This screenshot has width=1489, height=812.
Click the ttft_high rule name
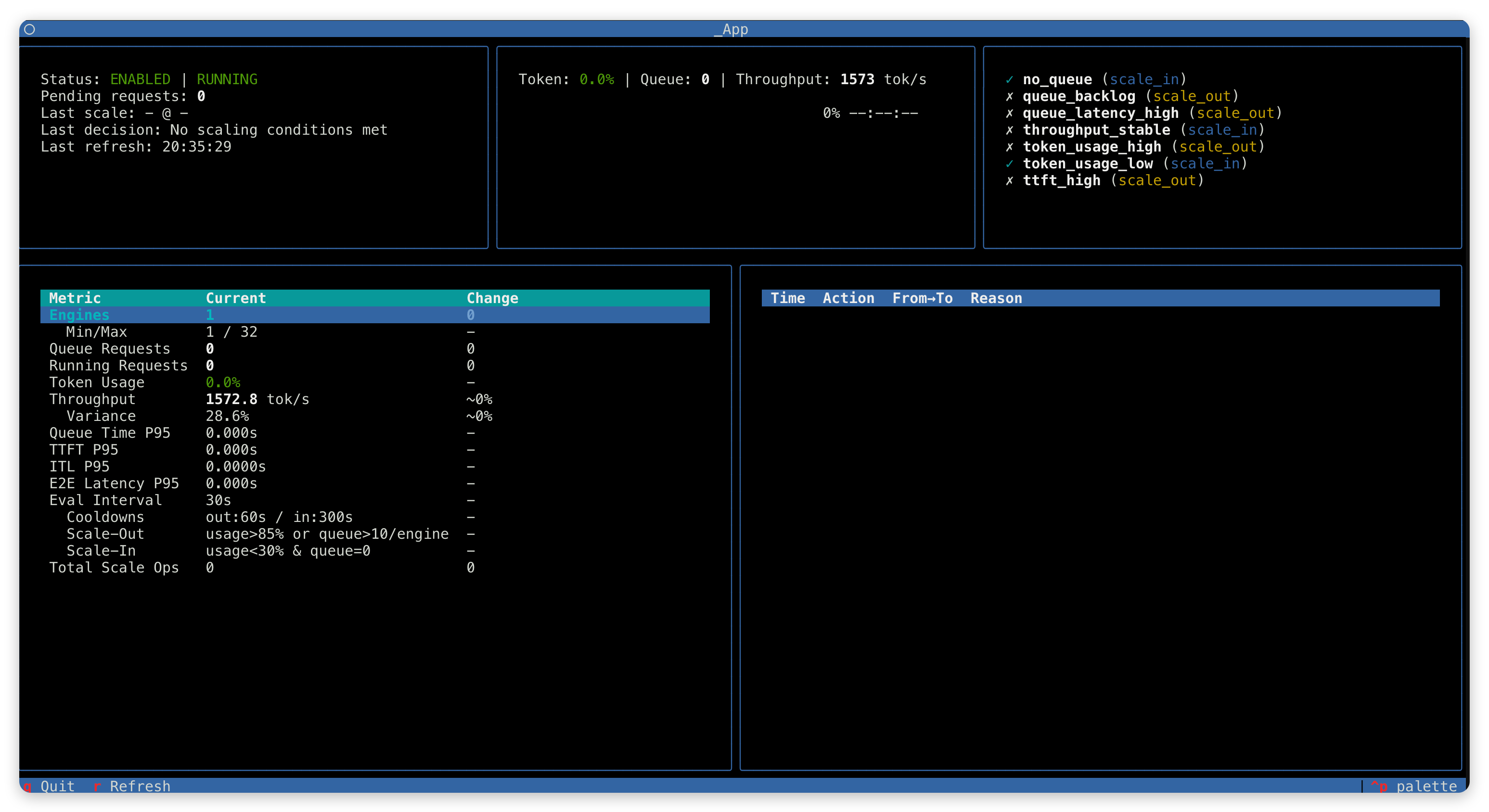1061,180
